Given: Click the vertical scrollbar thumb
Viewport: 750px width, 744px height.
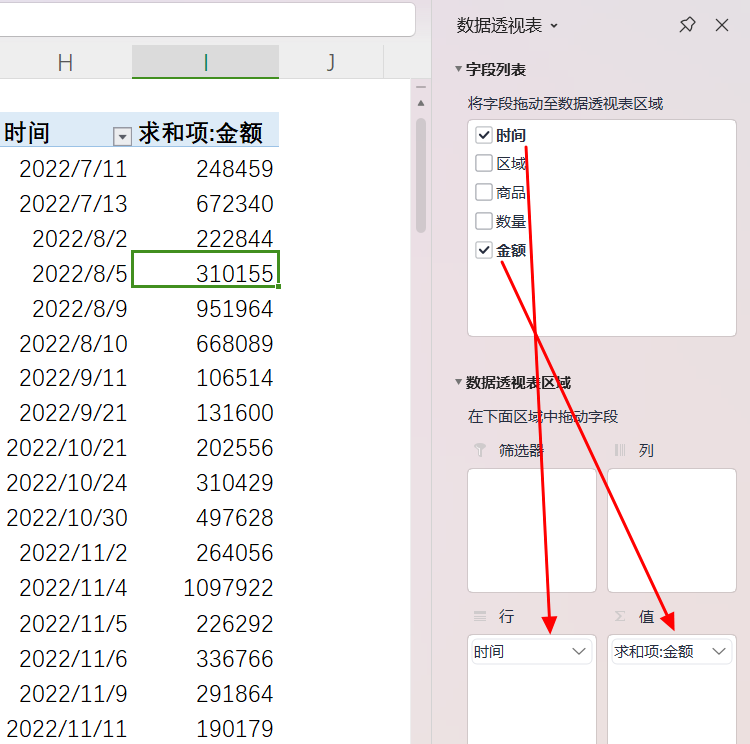Looking at the screenshot, I should coord(421,175).
